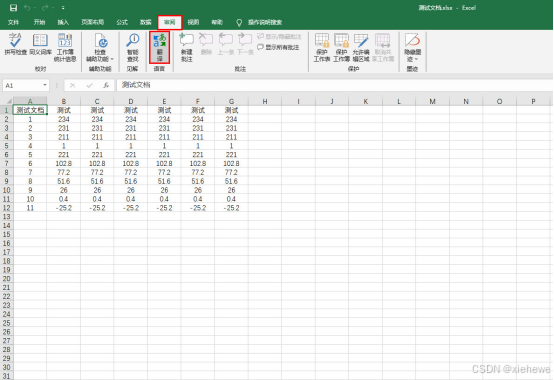554x380 pixels.
Task: Switch to the 视图 View tab
Action: coord(193,22)
